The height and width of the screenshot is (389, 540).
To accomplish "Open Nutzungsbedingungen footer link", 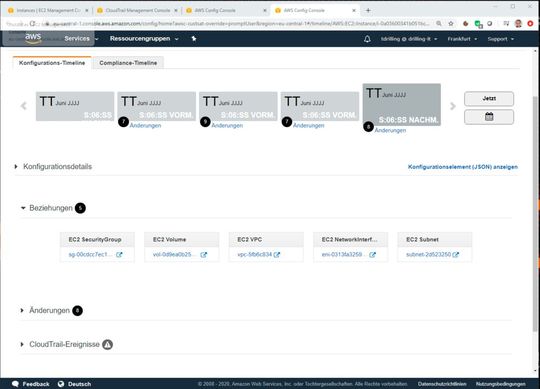I will point(501,384).
